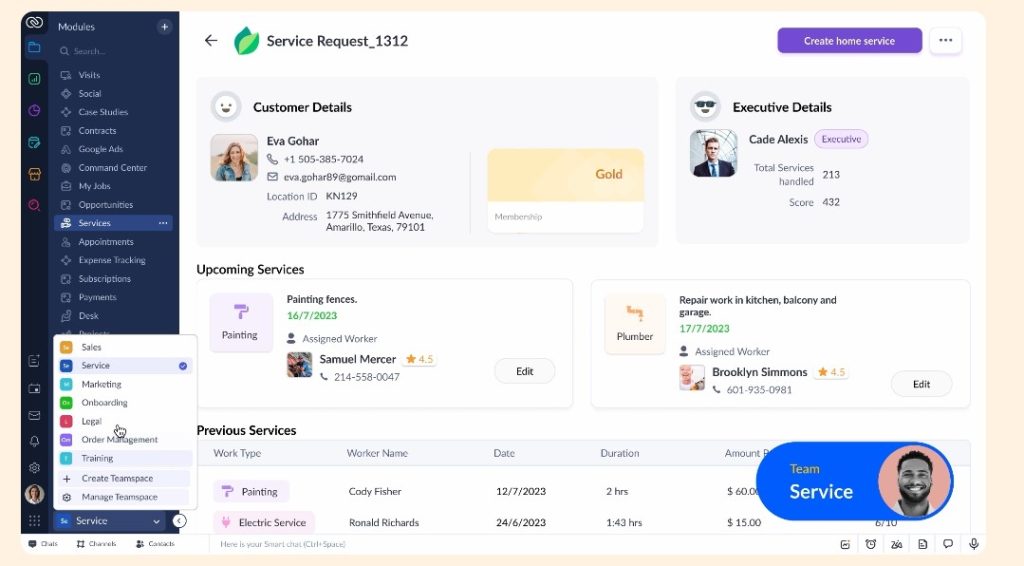1024x566 pixels.
Task: Click Cade Alexis executive photo
Action: pos(713,153)
